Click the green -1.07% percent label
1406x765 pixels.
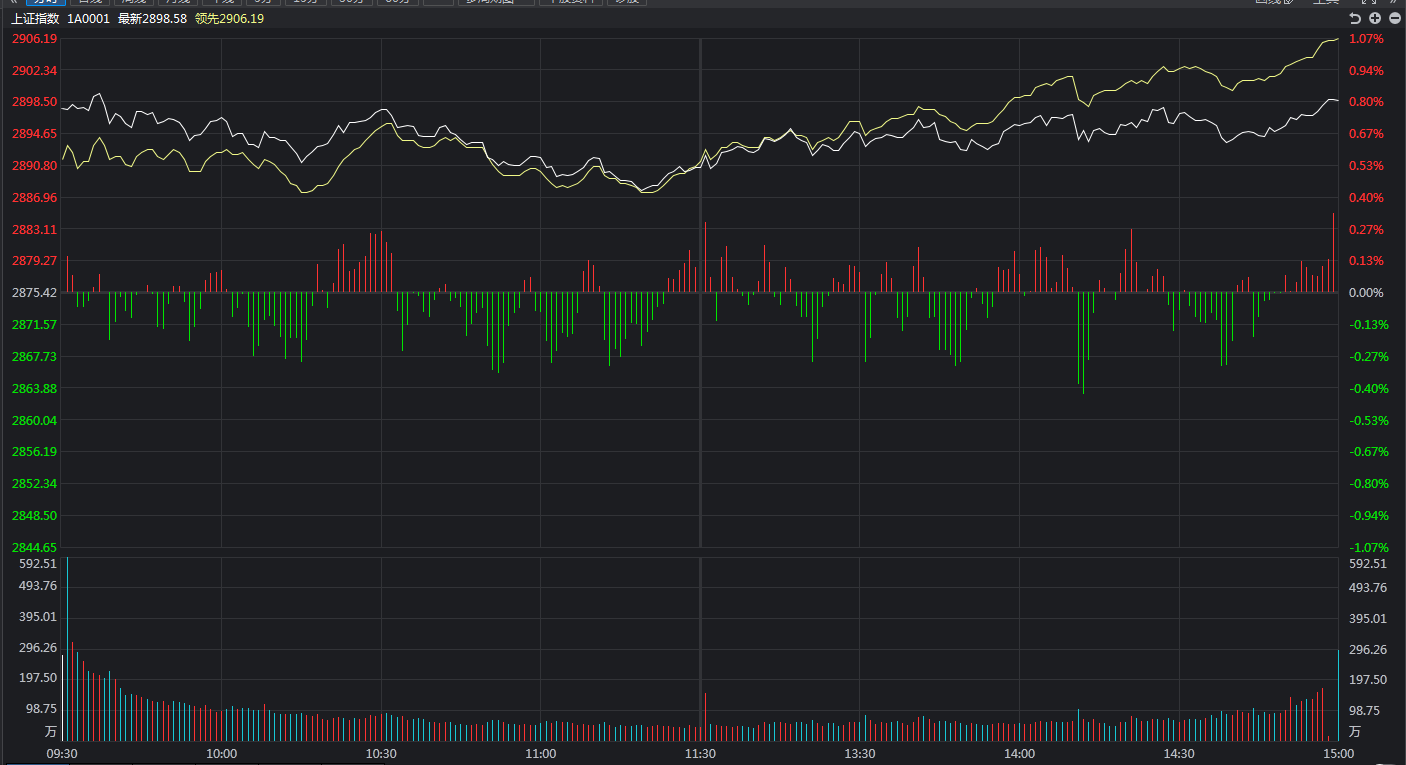[x=1368, y=547]
